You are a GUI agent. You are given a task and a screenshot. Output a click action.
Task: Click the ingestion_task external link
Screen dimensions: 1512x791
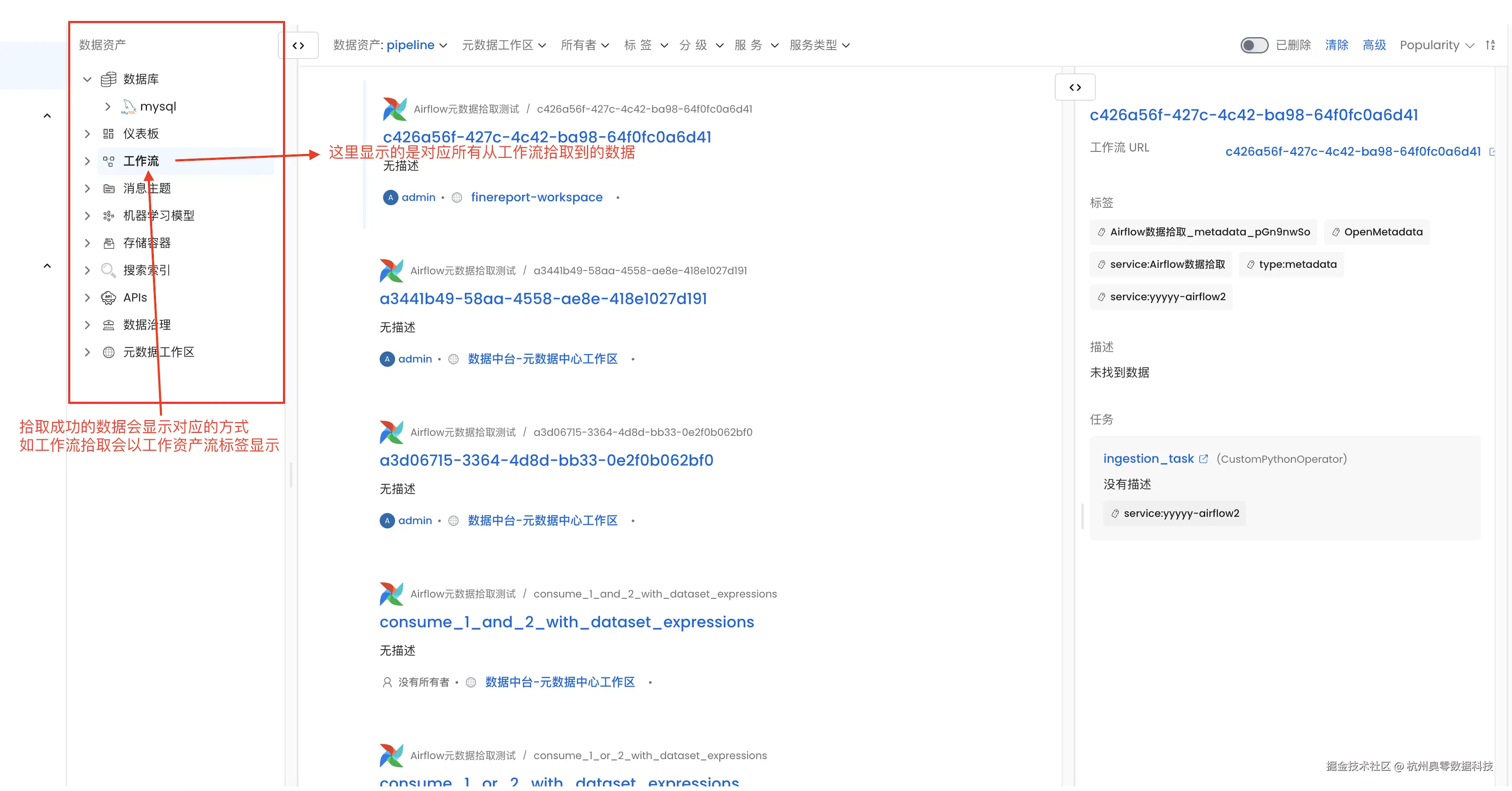point(1204,459)
